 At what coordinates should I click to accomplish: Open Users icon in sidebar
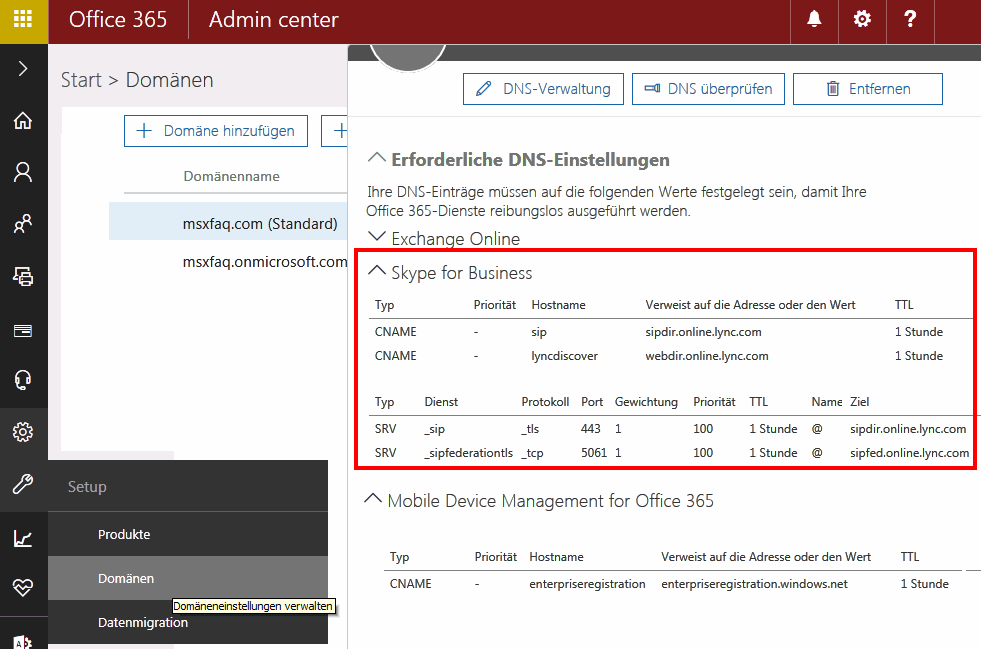(x=23, y=172)
